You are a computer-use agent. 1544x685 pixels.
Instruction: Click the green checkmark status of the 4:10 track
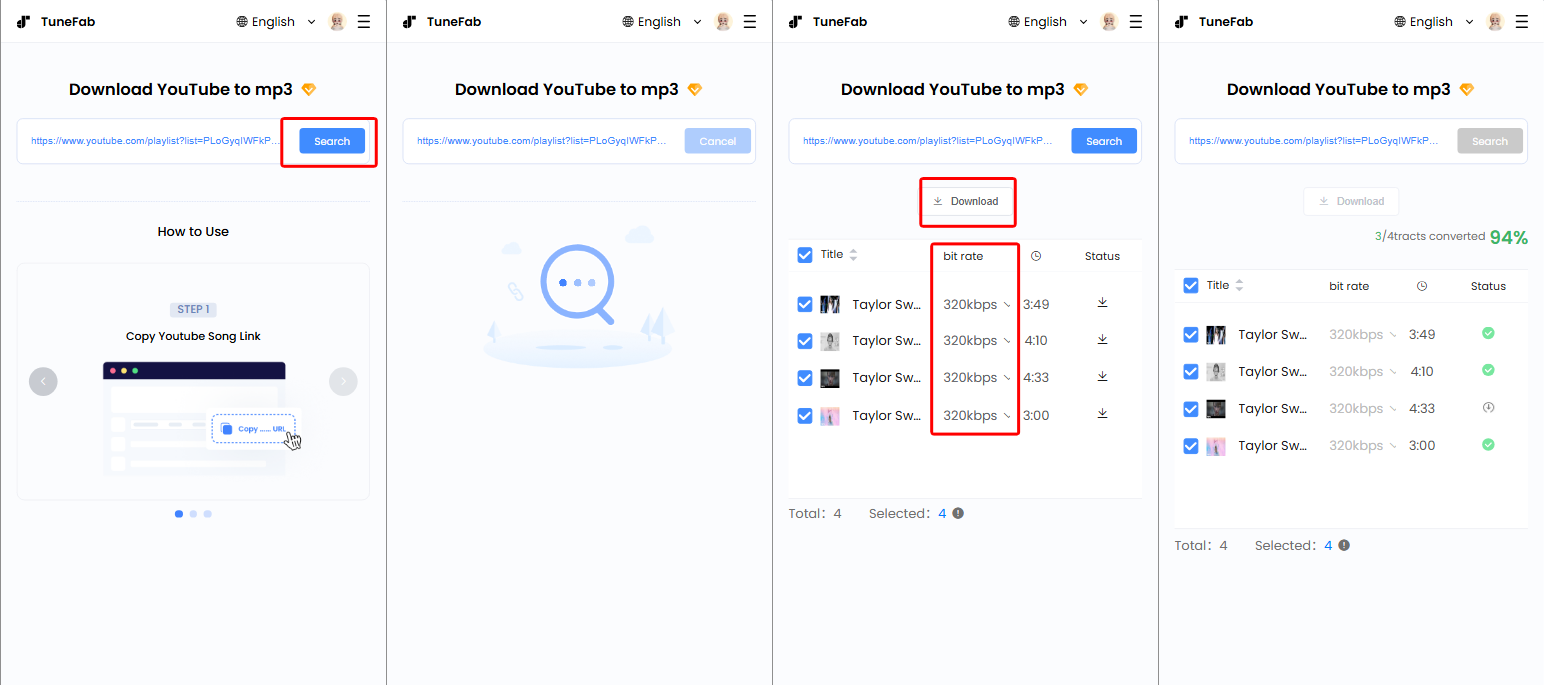1488,370
